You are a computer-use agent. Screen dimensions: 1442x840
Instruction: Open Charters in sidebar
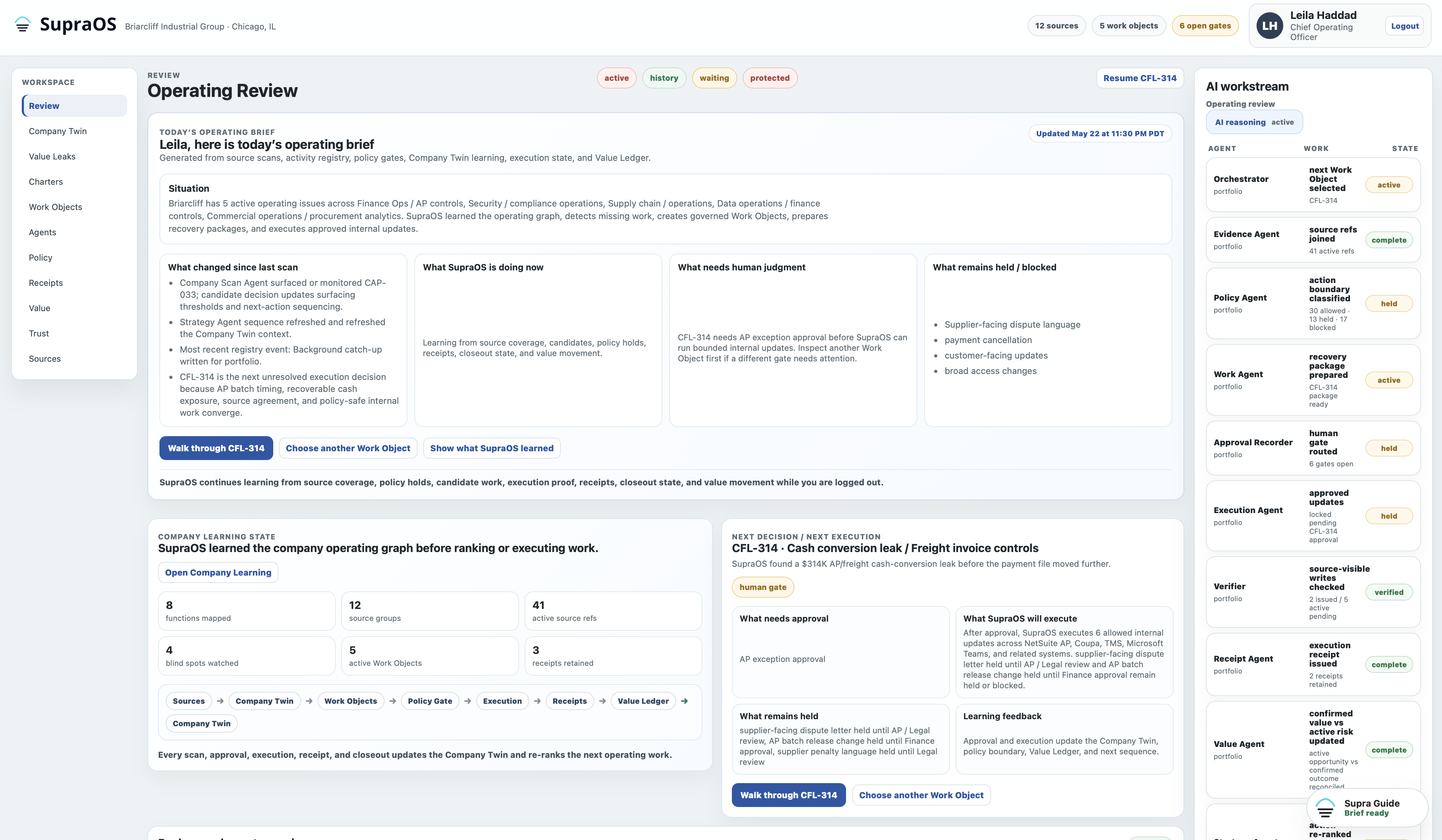[74, 182]
